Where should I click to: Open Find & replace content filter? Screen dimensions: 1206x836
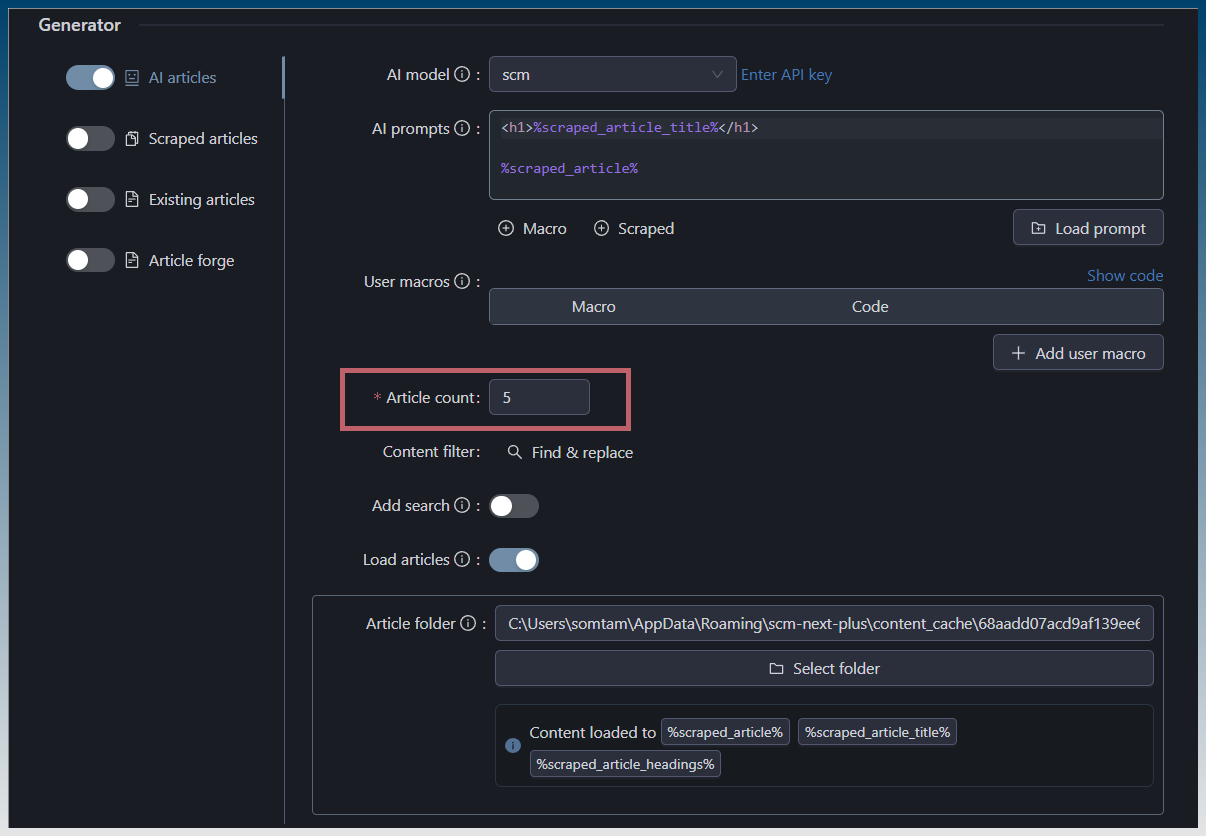tap(570, 453)
